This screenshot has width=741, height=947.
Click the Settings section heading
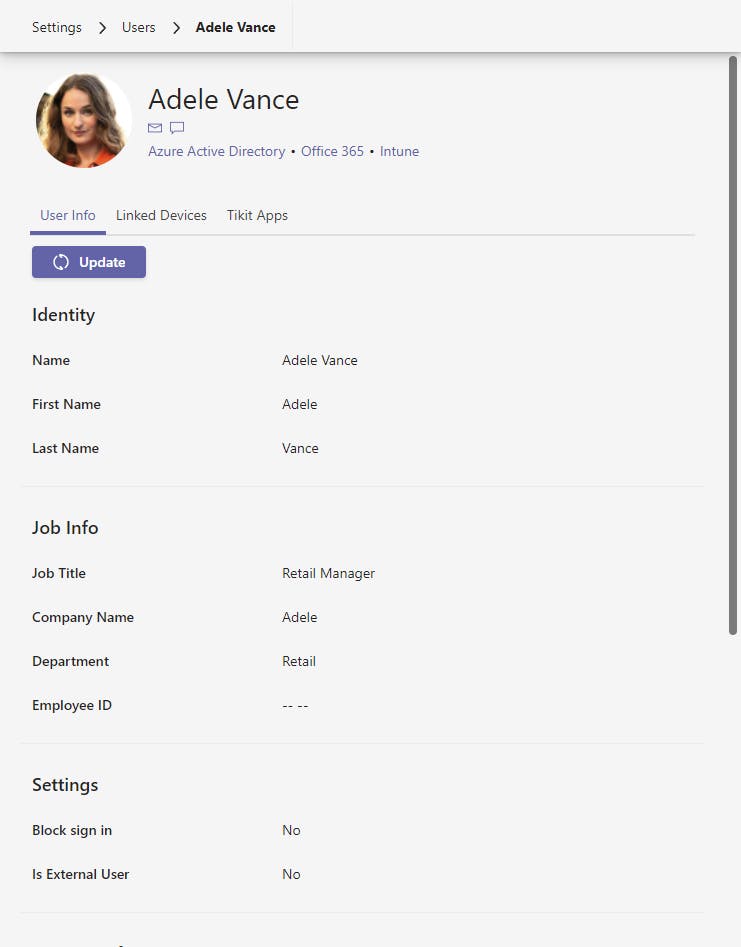point(65,785)
